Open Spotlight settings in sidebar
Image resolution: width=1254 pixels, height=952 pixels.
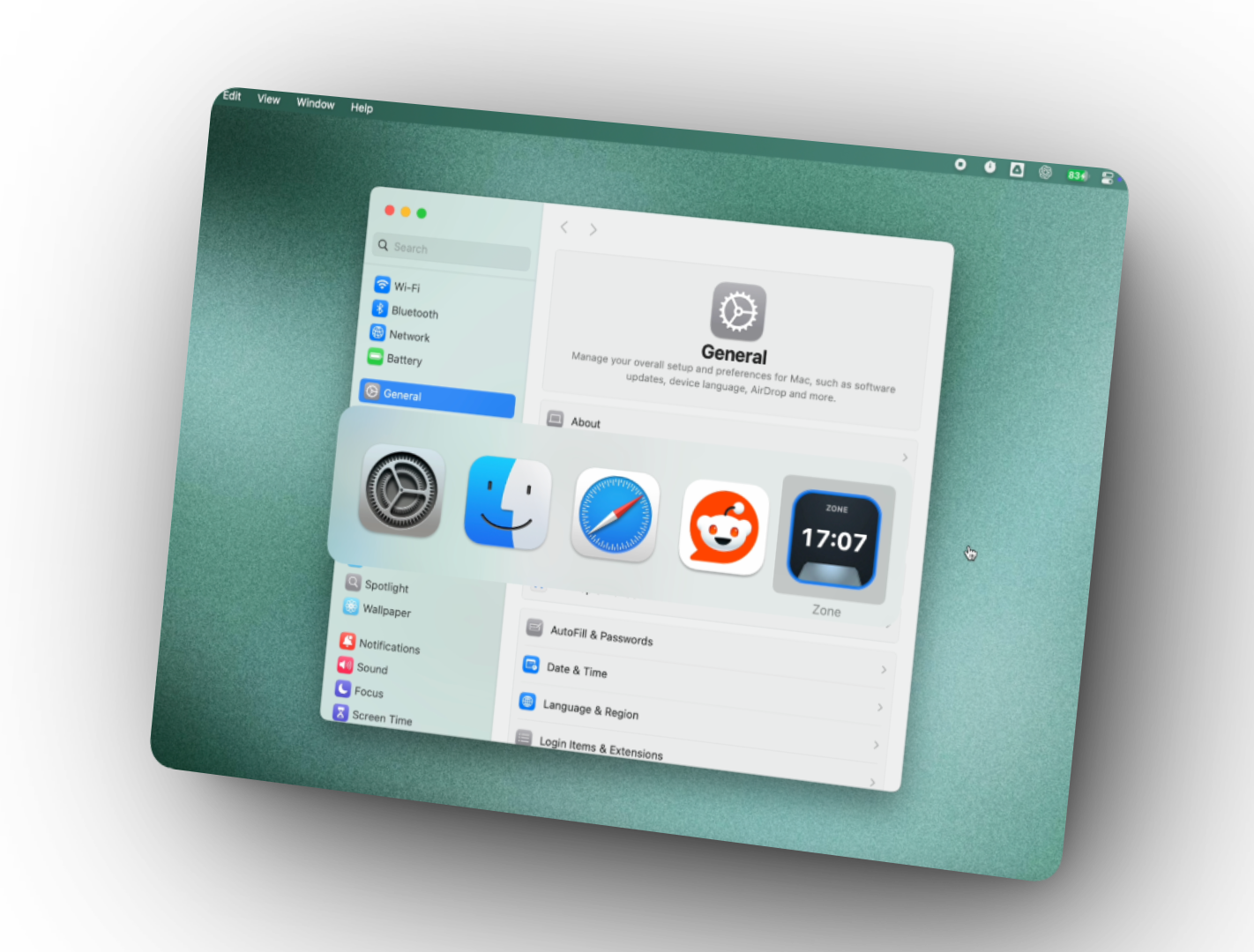click(377, 584)
